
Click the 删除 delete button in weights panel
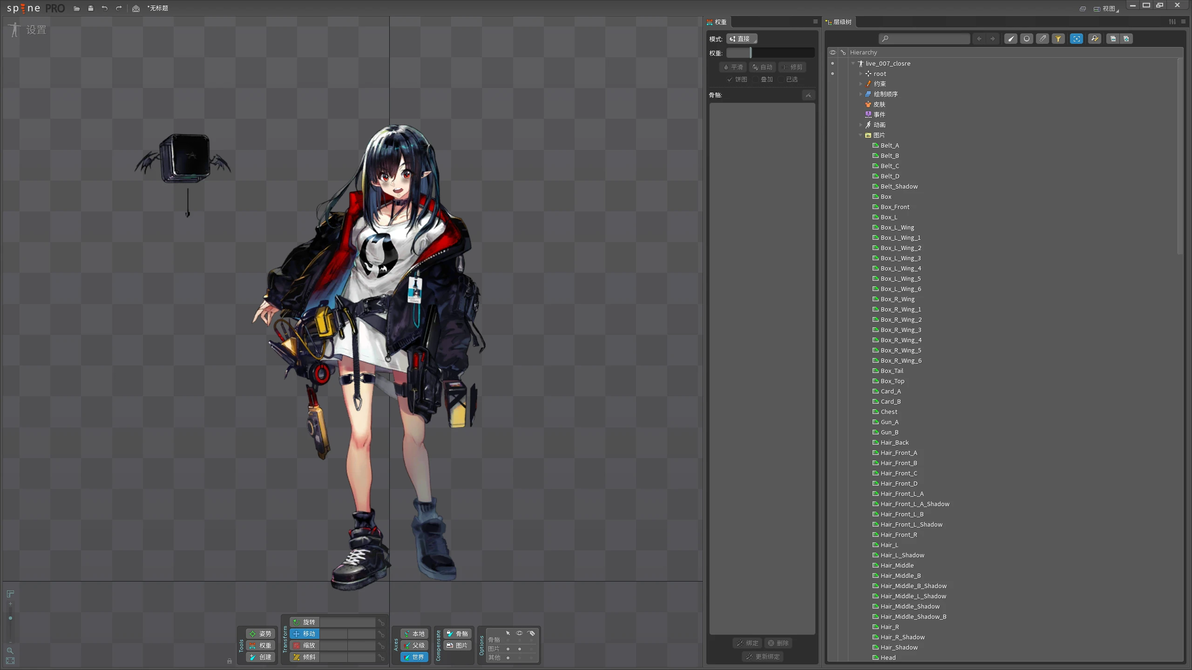(x=778, y=643)
